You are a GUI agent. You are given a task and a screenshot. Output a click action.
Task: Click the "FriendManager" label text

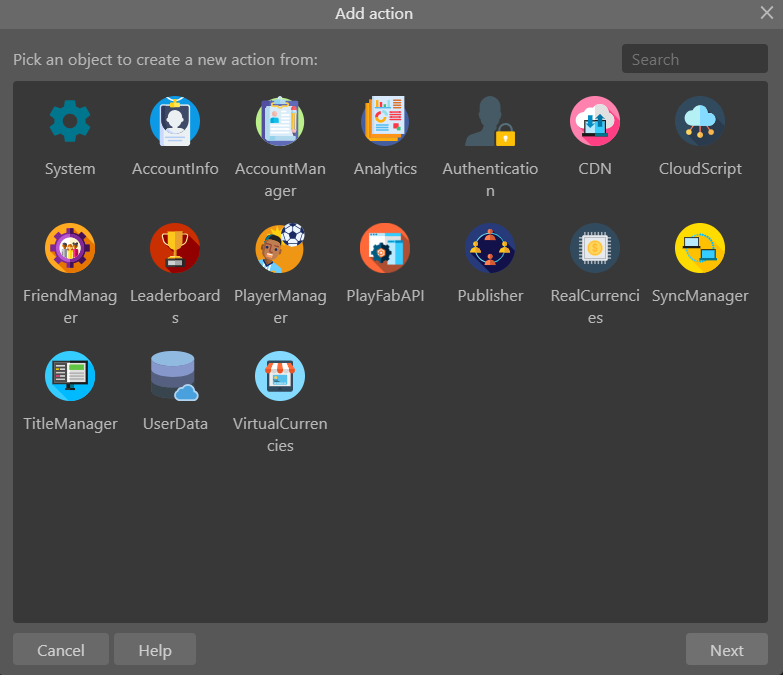(70, 307)
